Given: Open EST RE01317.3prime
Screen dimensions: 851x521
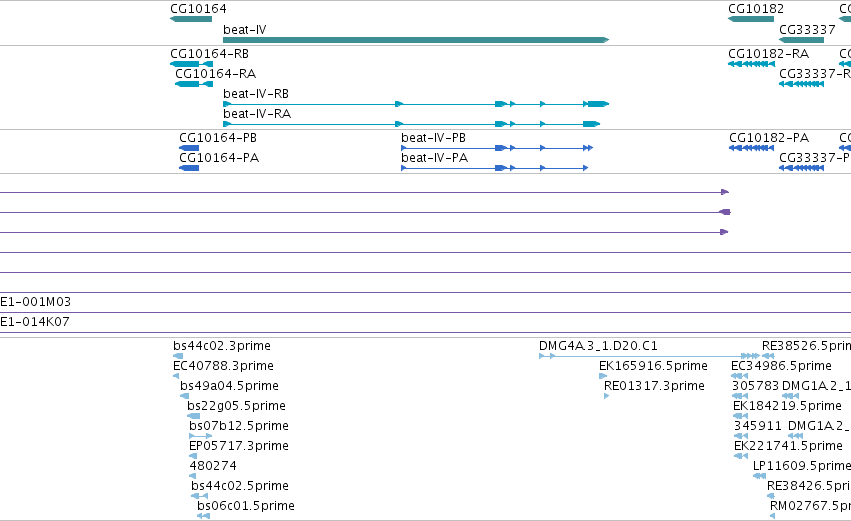Looking at the screenshot, I should click(x=654, y=386).
